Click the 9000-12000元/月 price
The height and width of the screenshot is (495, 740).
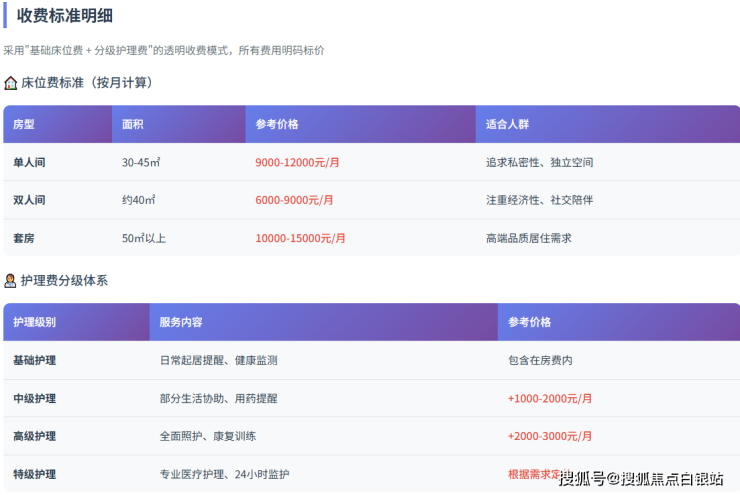[297, 162]
